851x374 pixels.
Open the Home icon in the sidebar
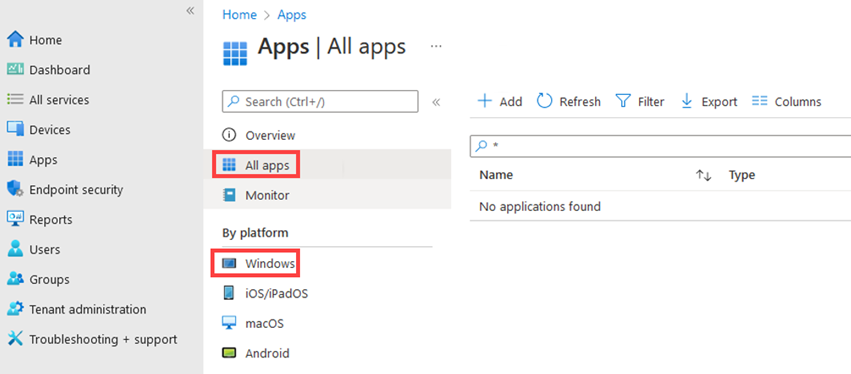(x=15, y=40)
